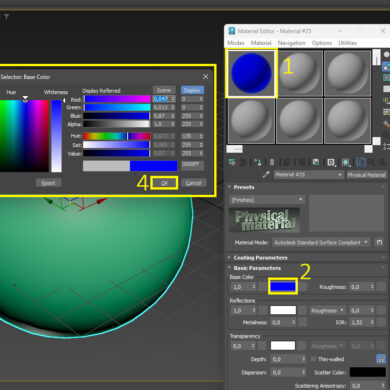Screen dimensions: 390x390
Task: Open the Navigation menu
Action: [x=292, y=43]
